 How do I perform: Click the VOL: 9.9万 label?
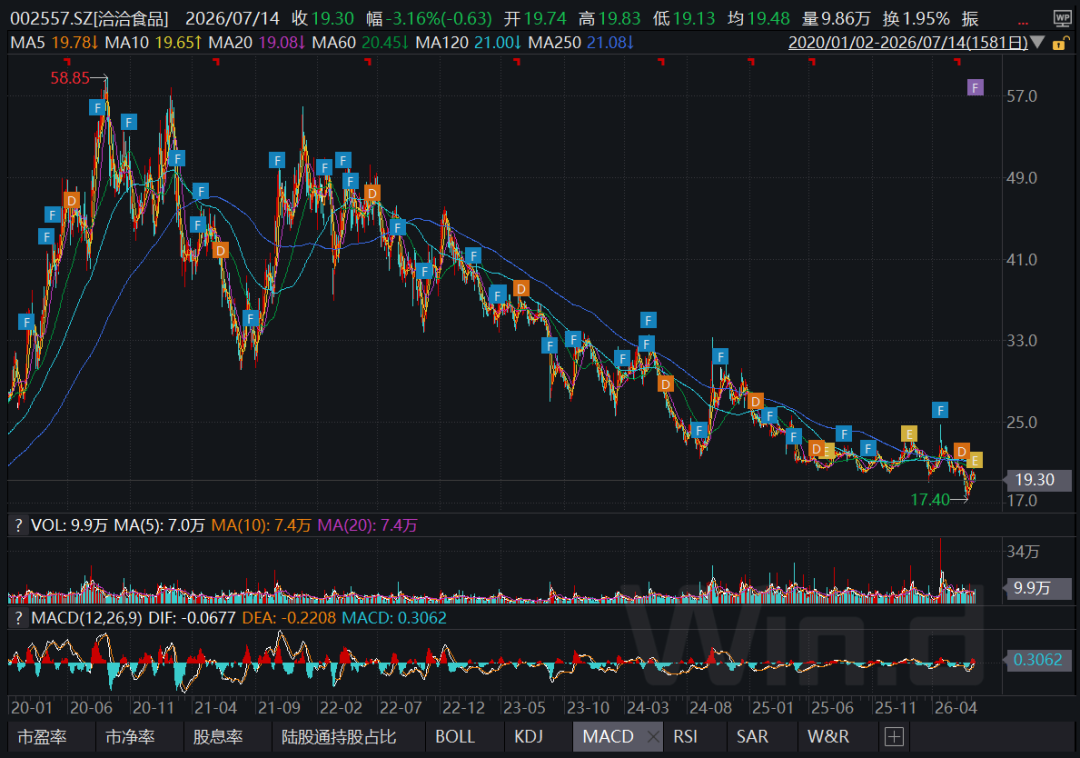point(69,525)
